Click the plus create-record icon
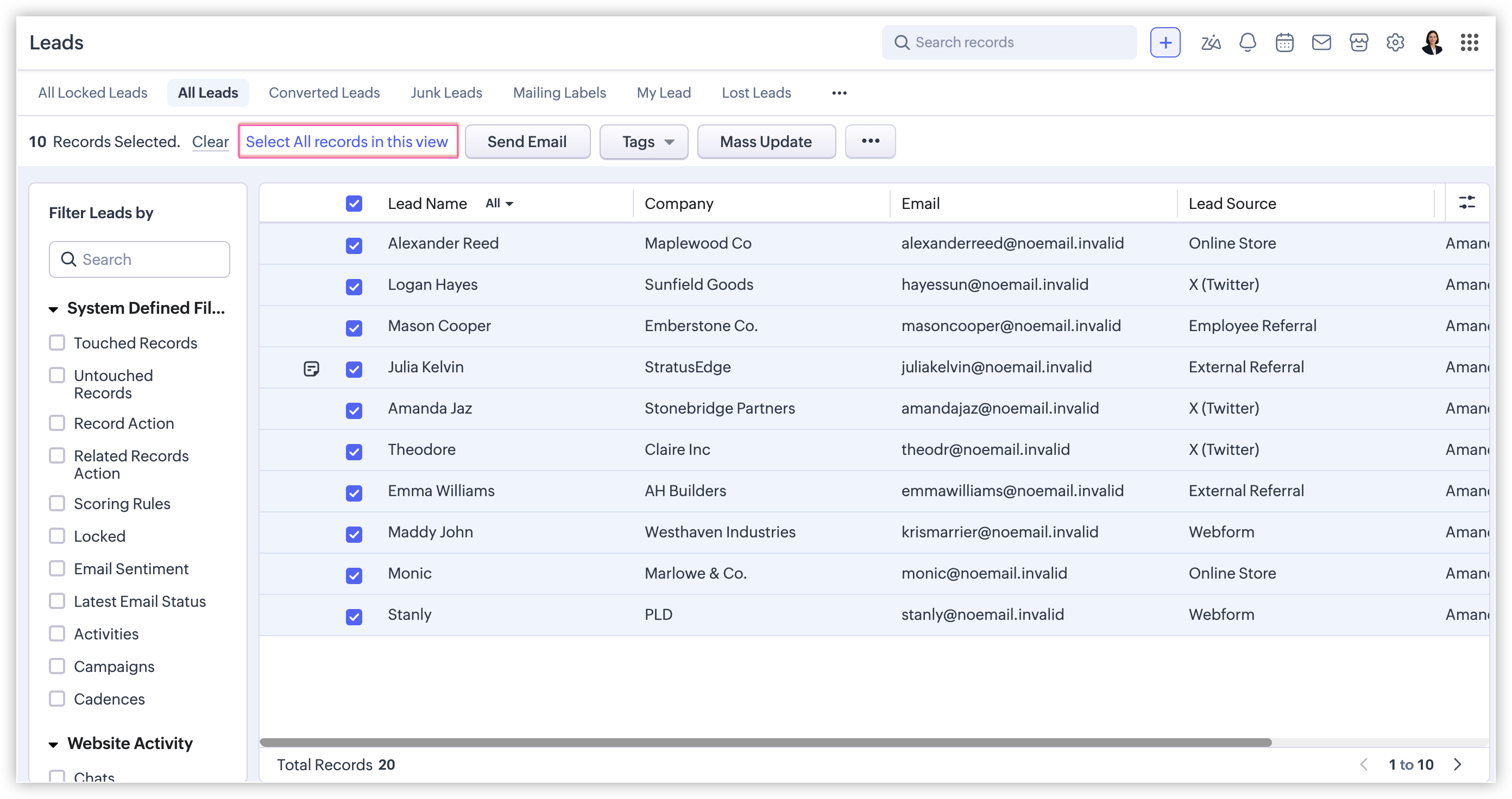Viewport: 1512px width, 799px height. [x=1164, y=42]
